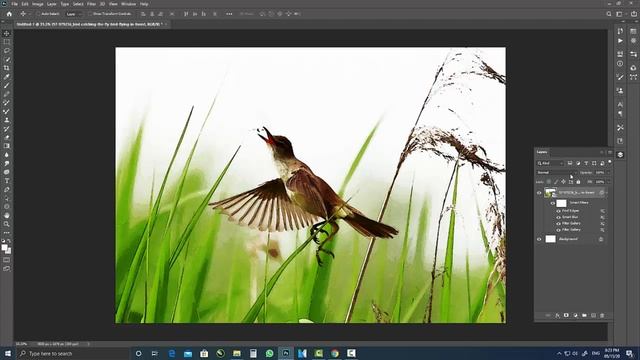Lock all for the selected layer

[x=578, y=182]
